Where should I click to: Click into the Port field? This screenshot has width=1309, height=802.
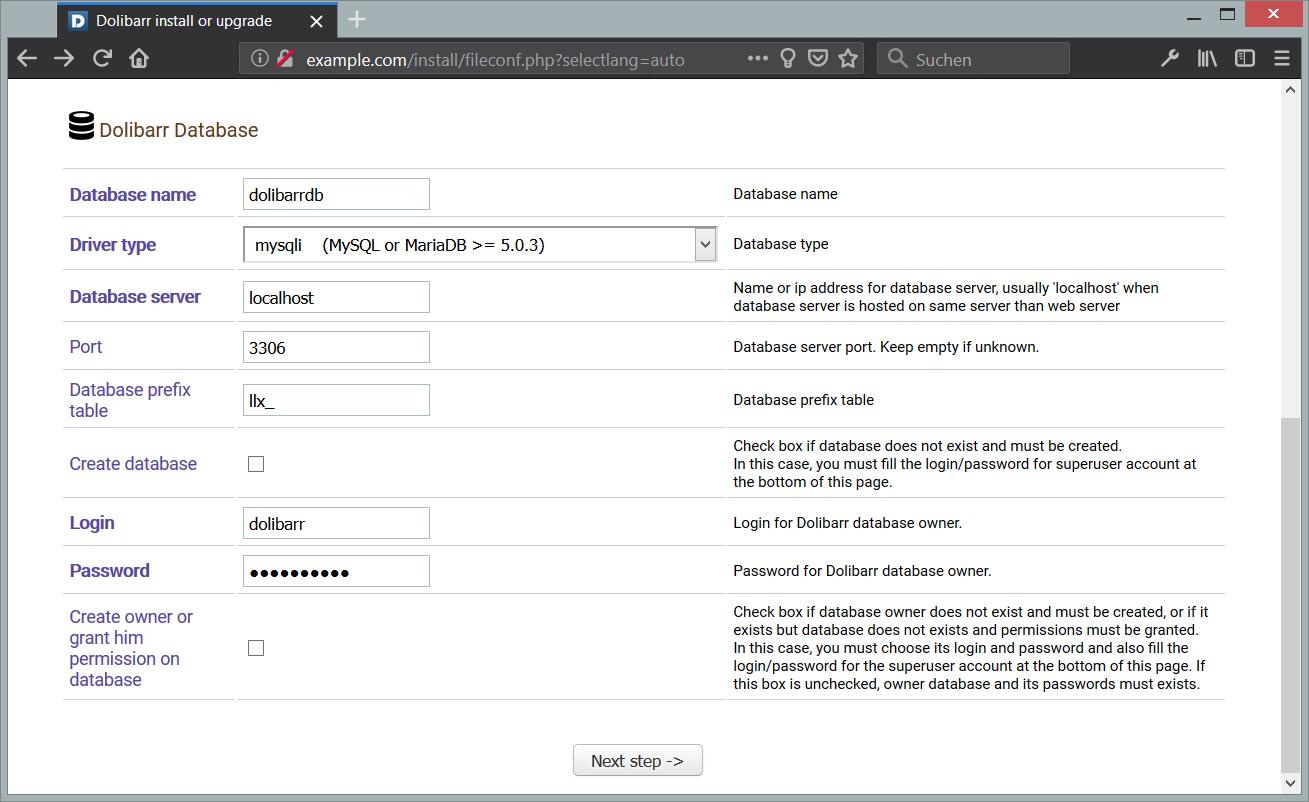[336, 347]
